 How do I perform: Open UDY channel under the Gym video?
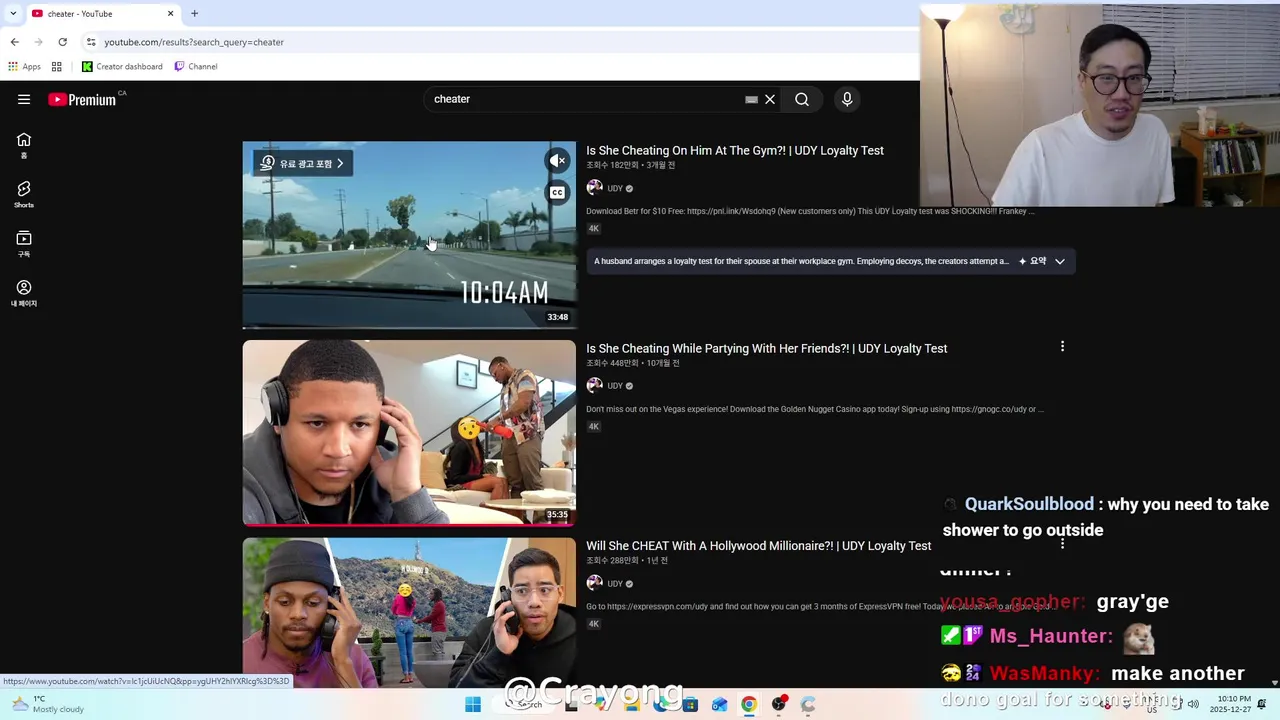point(615,188)
